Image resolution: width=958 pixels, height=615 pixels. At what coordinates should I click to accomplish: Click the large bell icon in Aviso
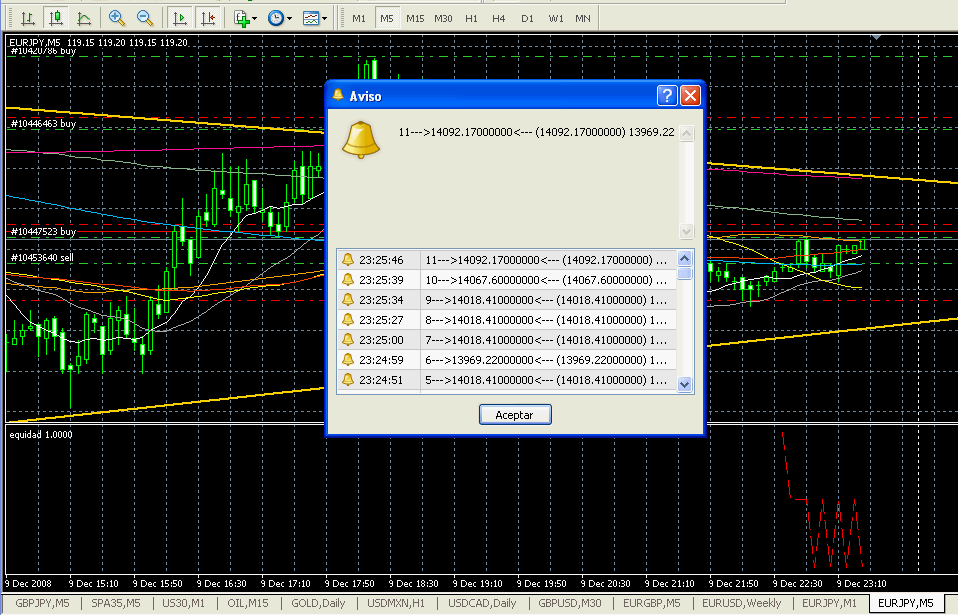360,140
